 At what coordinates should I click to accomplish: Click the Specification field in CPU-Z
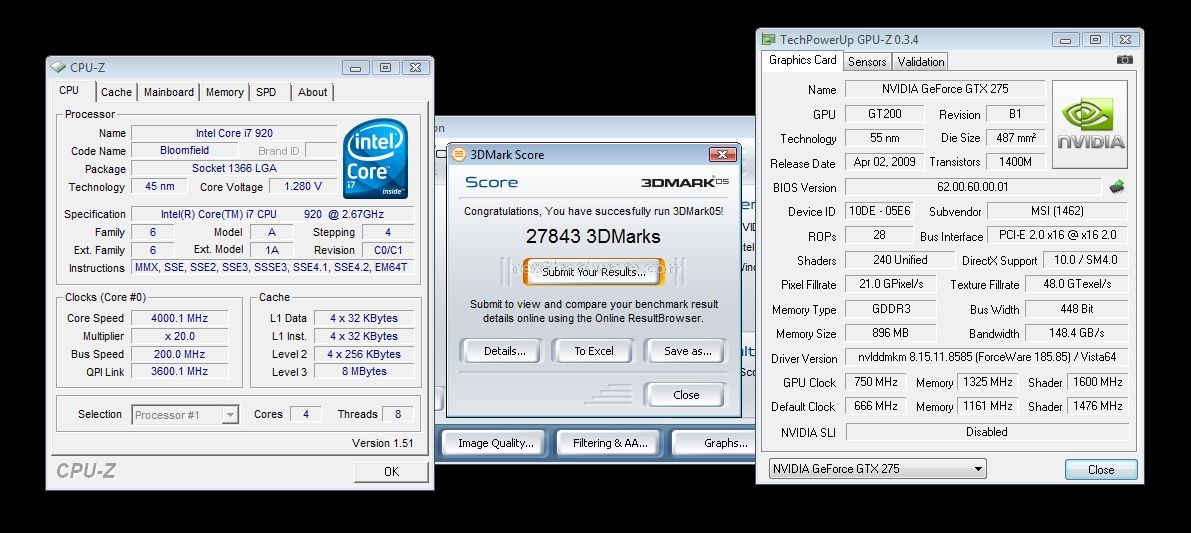point(272,214)
